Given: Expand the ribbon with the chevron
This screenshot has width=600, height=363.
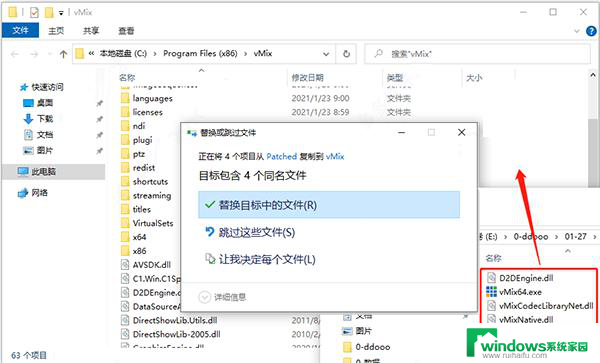Looking at the screenshot, I should [577, 31].
